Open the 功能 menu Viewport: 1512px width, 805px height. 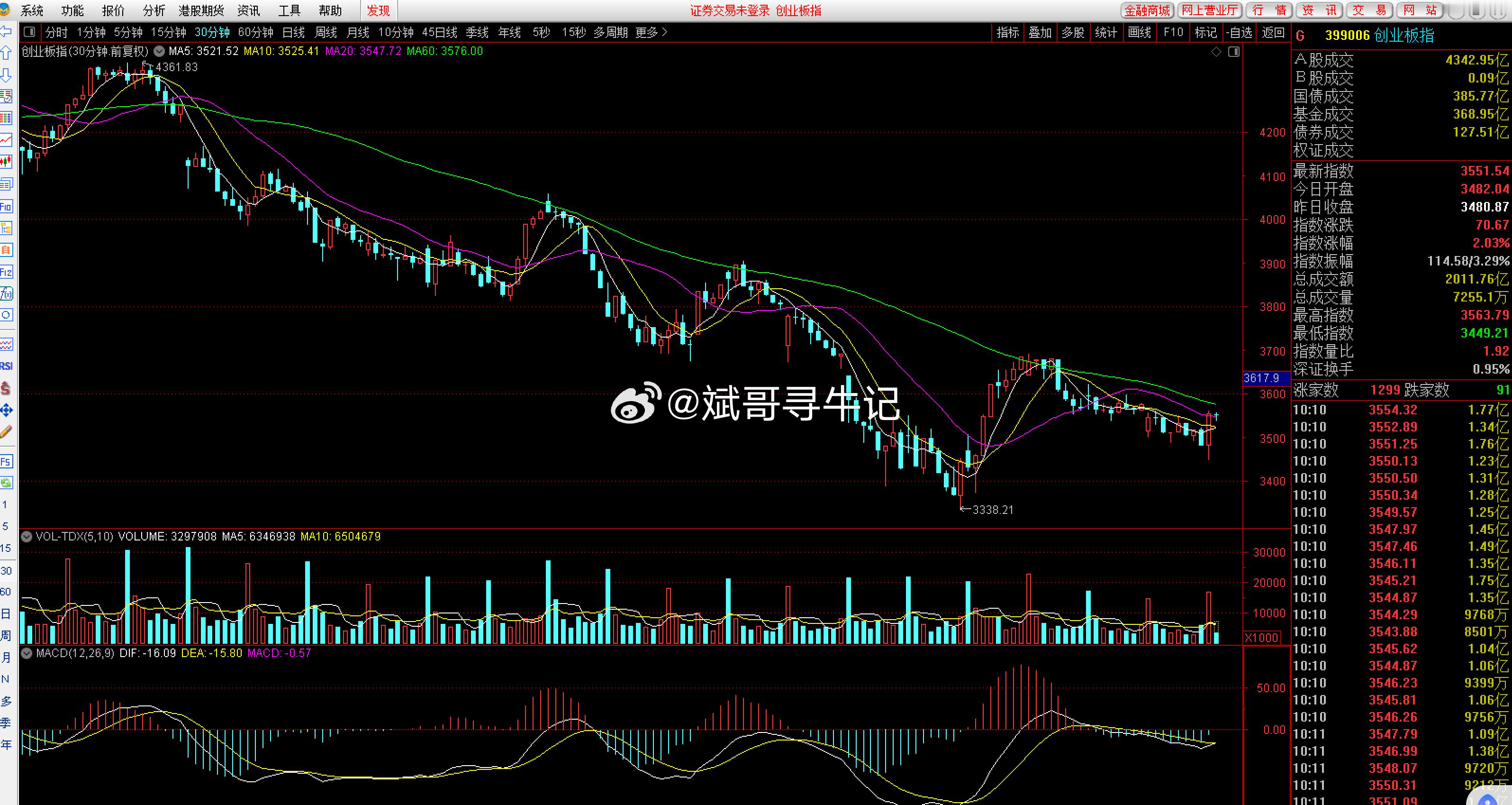tap(72, 10)
